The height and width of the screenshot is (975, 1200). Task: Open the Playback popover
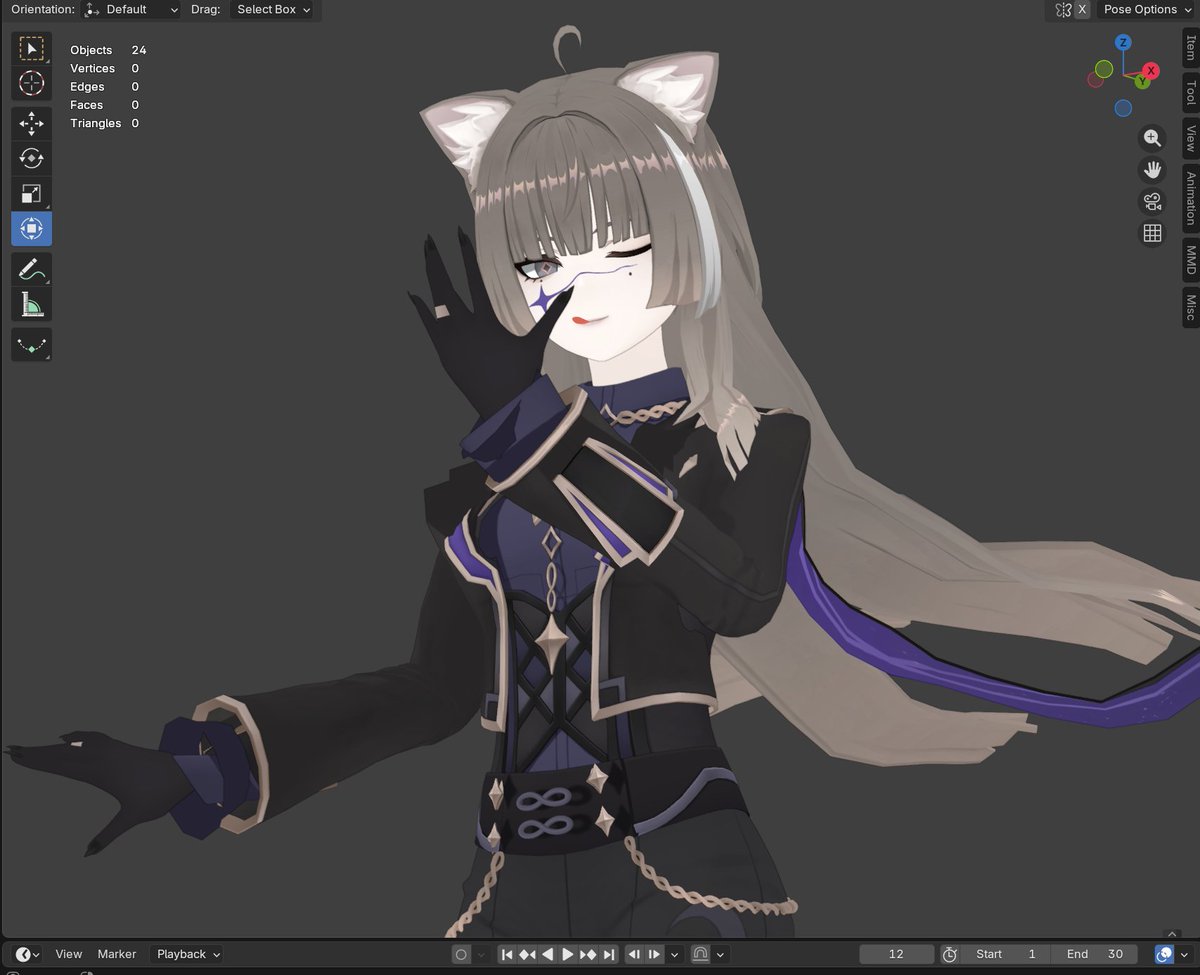187,954
